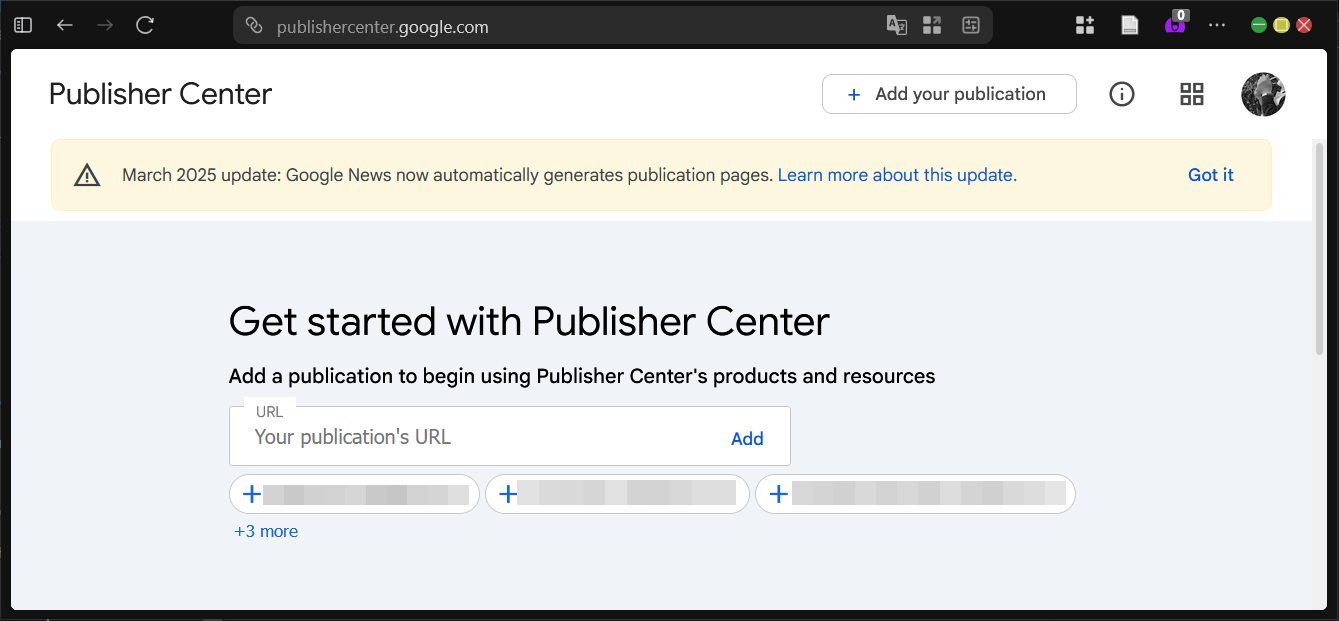Open the Google apps grid in Publisher Center
Screen dimensions: 1339x621
(1191, 94)
